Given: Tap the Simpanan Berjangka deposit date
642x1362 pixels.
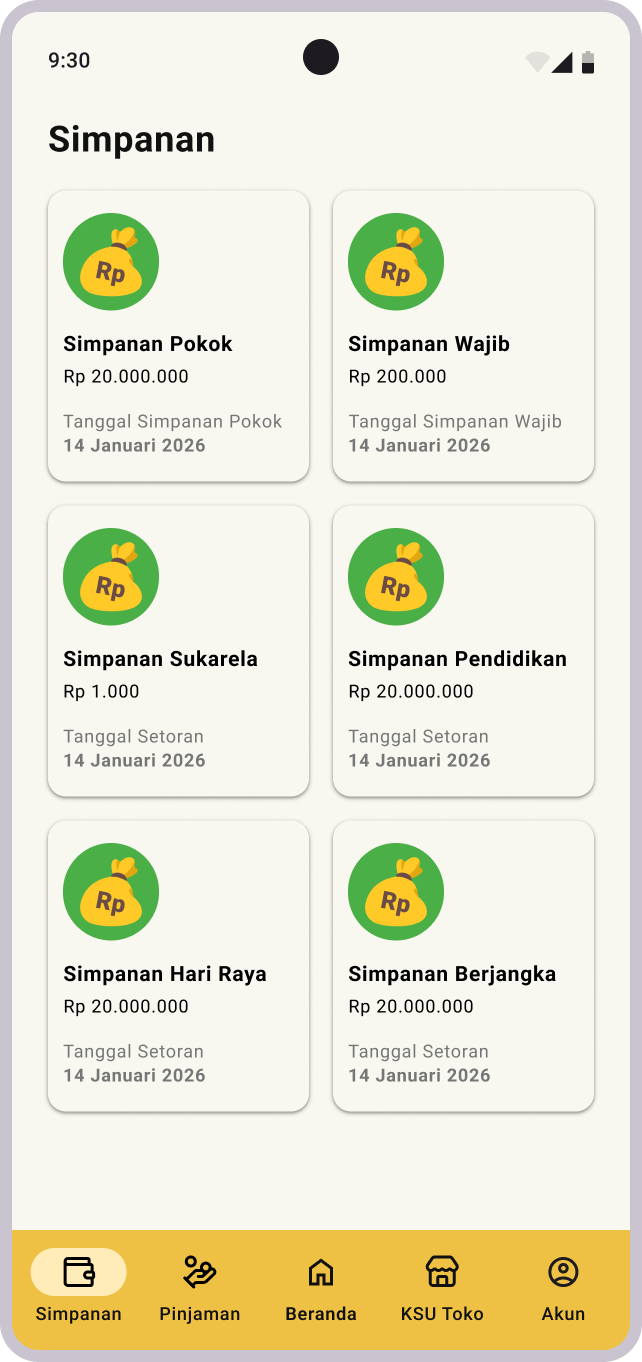Looking at the screenshot, I should [x=419, y=1075].
